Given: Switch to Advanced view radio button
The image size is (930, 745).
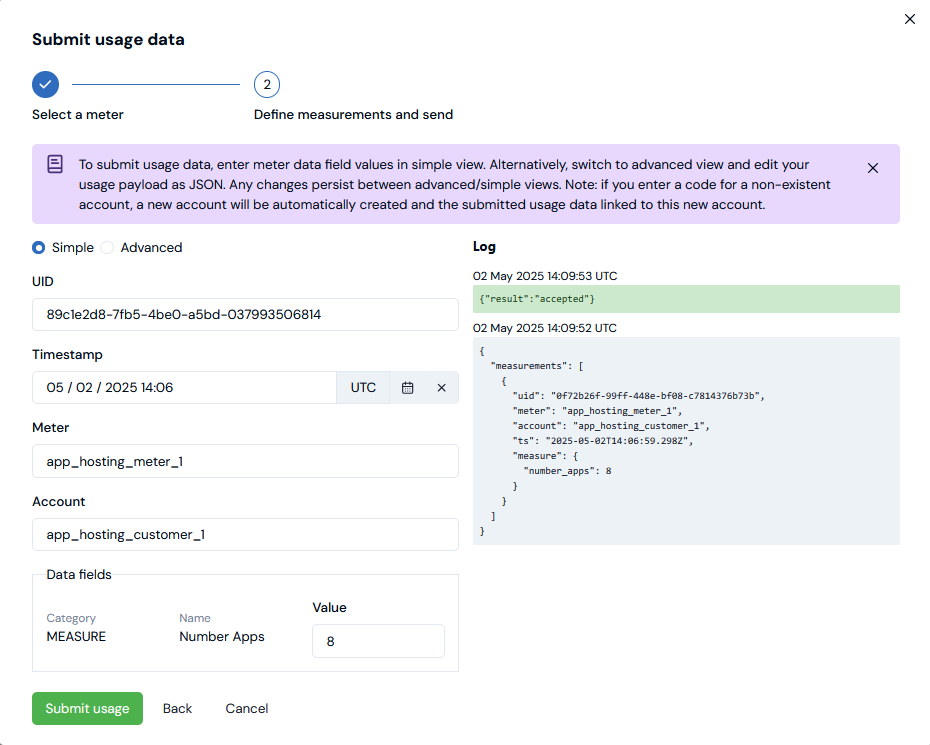Looking at the screenshot, I should click(108, 248).
